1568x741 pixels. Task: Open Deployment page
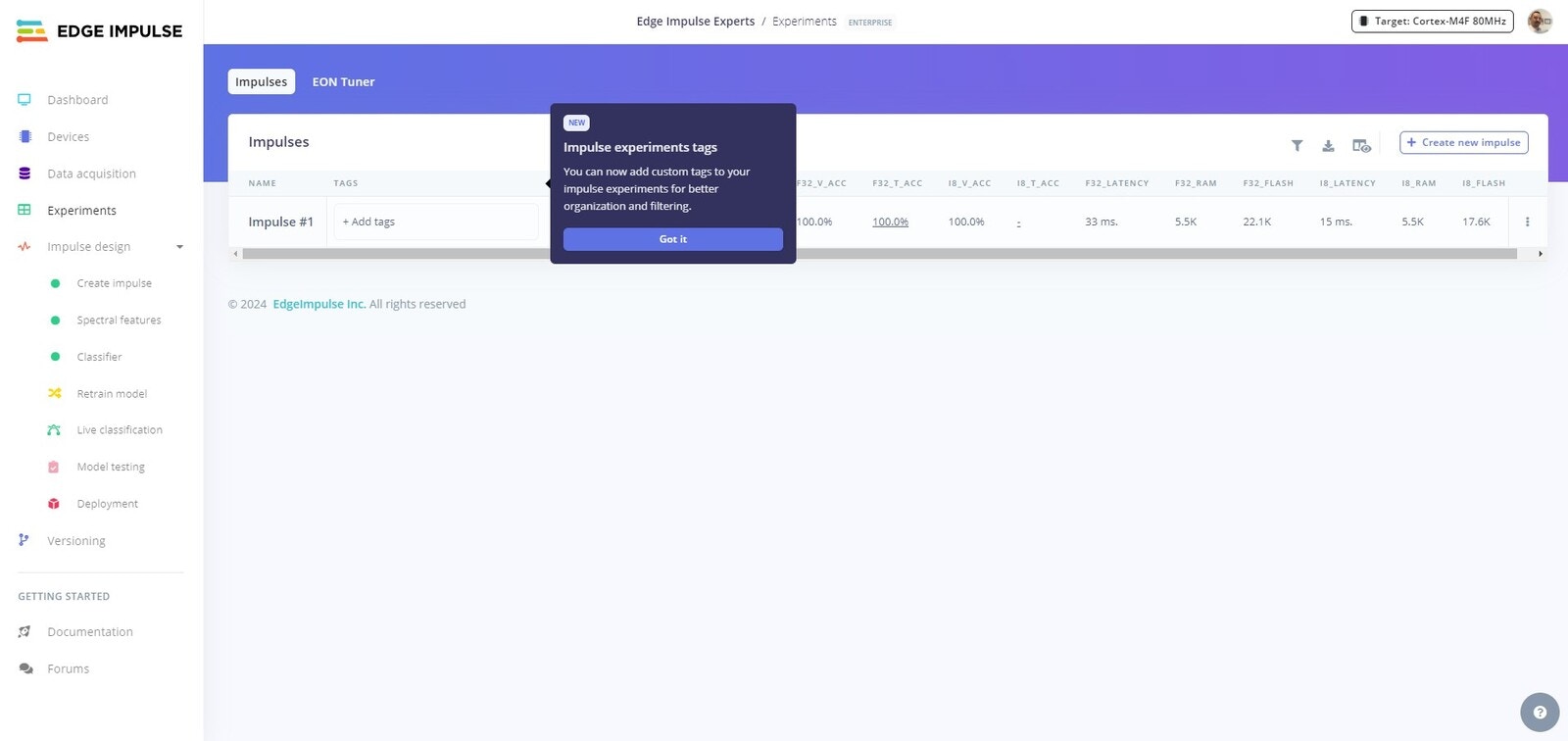coord(107,504)
